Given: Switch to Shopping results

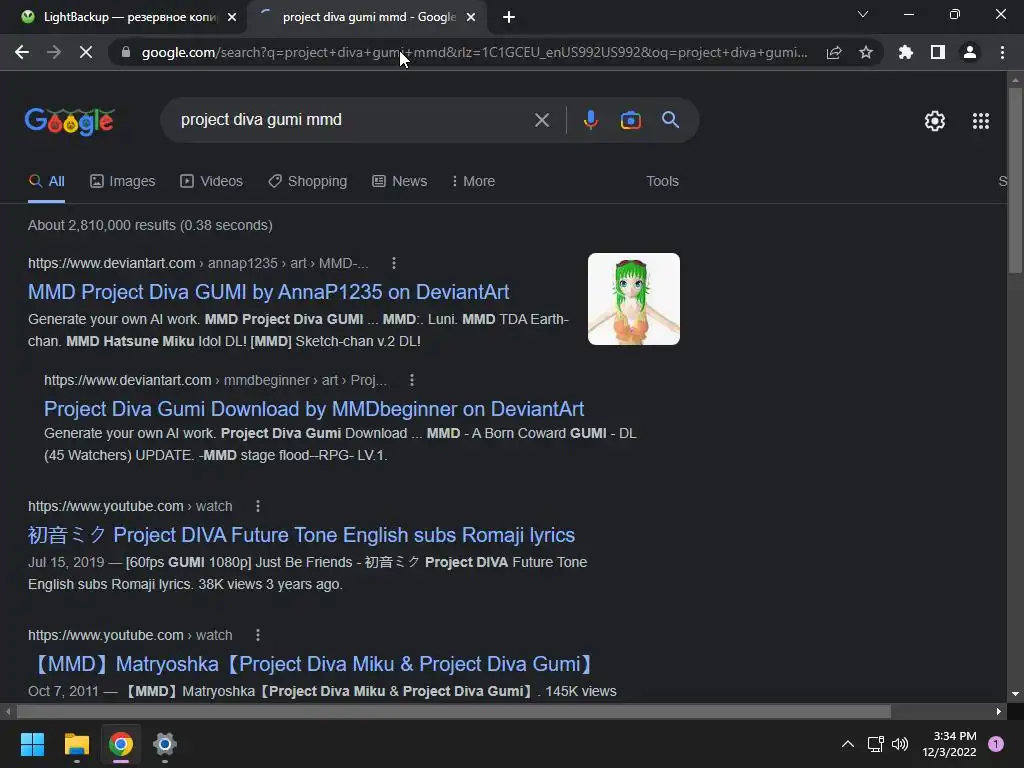Looking at the screenshot, I should coord(308,182).
